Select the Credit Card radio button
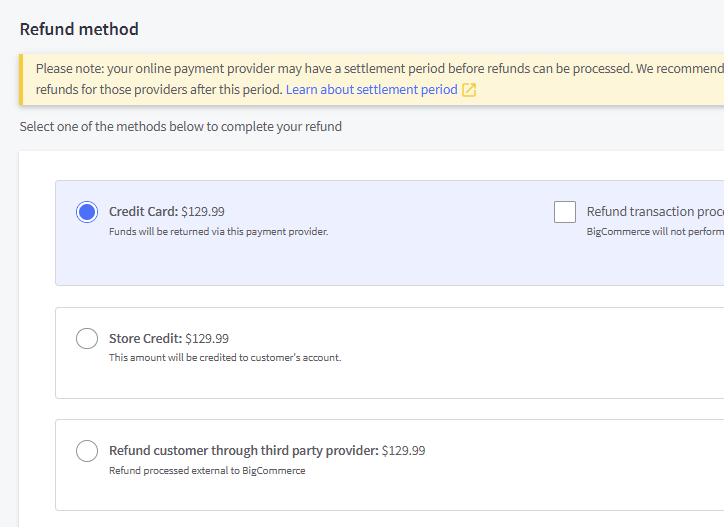Viewport: 724px width, 527px height. 87,212
